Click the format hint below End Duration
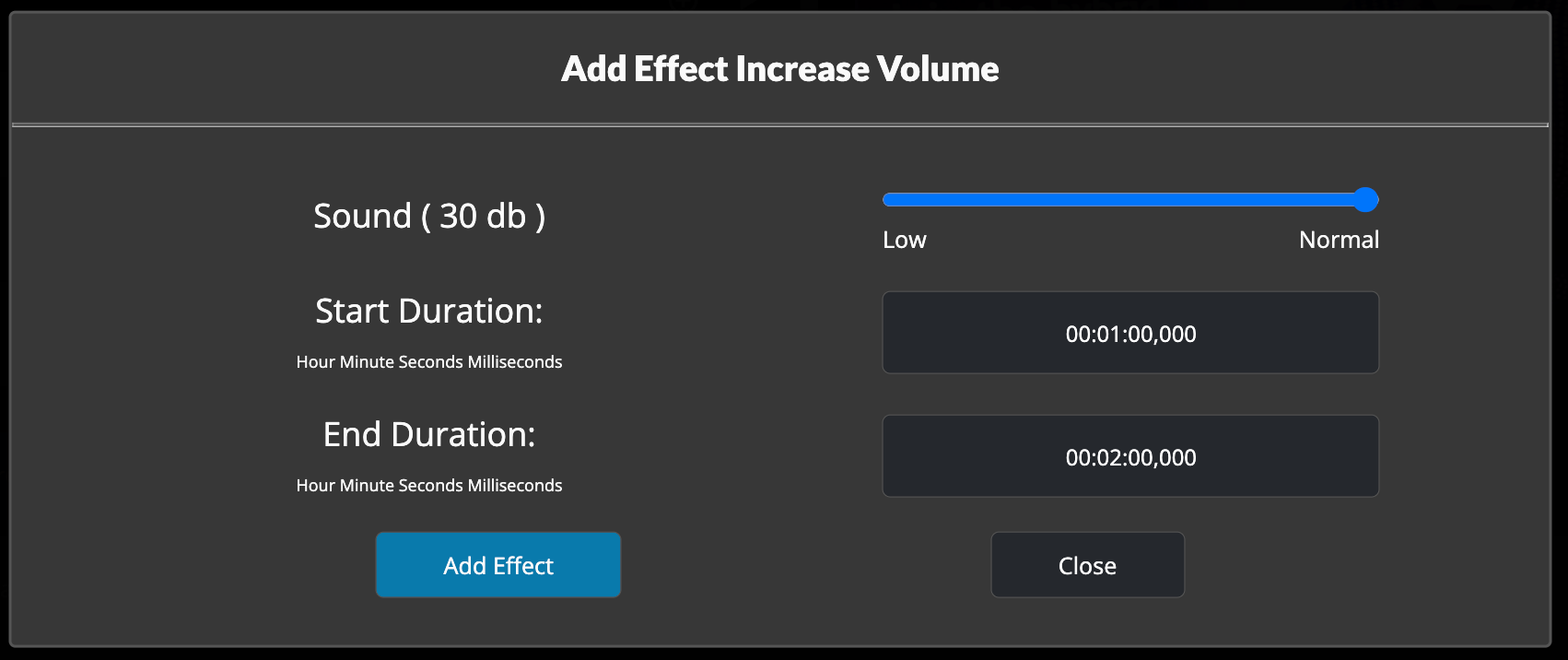The height and width of the screenshot is (660, 1568). pyautogui.click(x=429, y=486)
